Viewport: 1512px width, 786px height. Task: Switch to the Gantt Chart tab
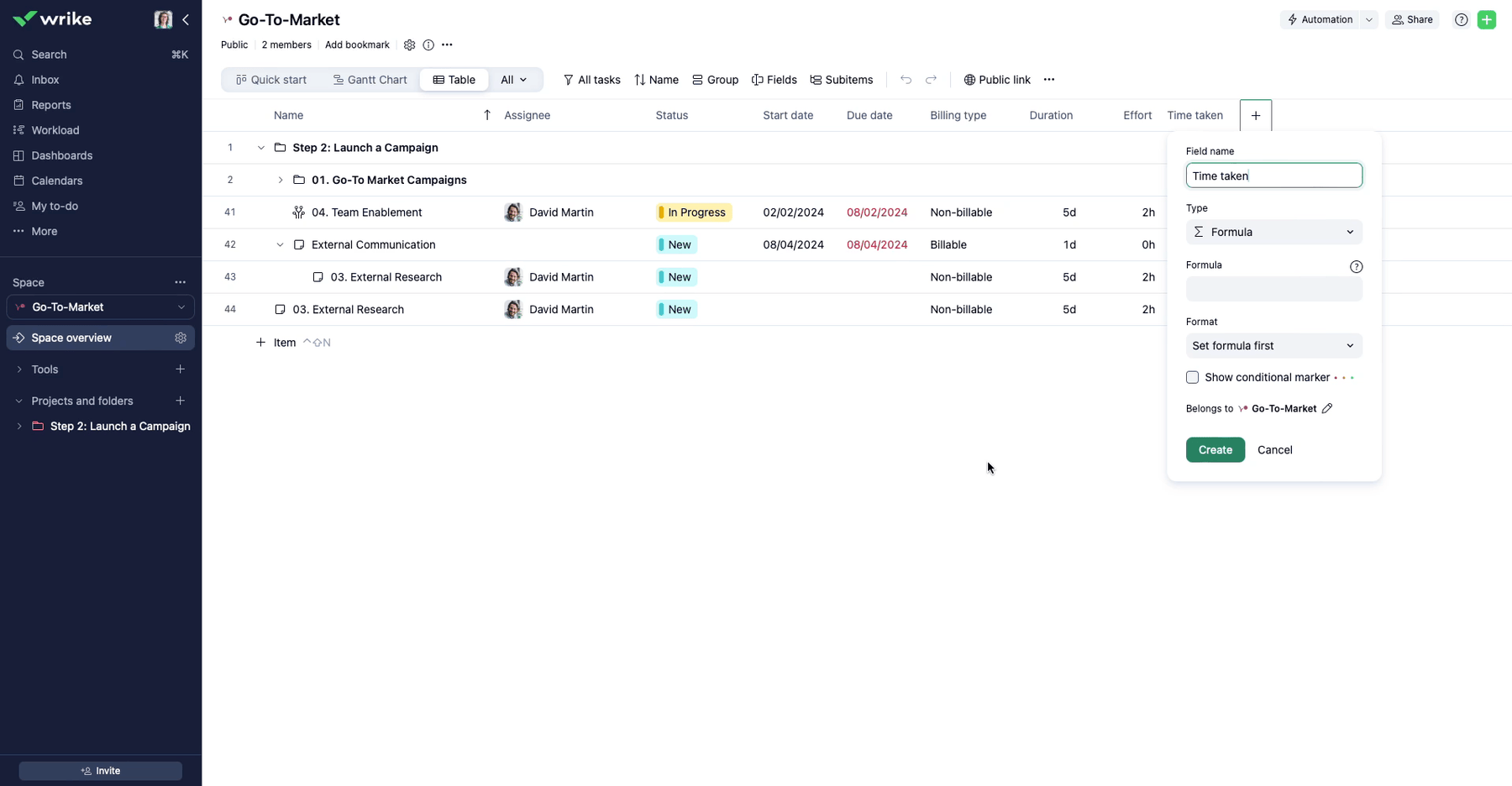pyautogui.click(x=370, y=80)
